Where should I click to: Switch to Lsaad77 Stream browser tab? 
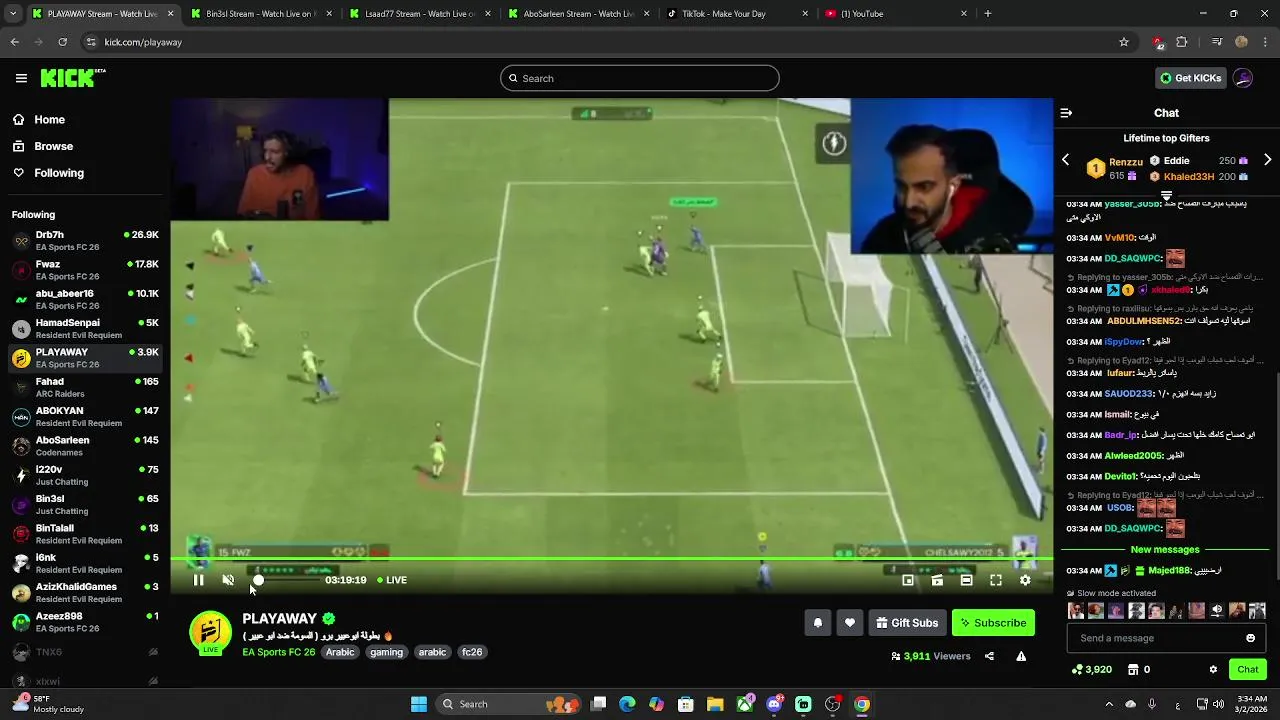coord(420,14)
